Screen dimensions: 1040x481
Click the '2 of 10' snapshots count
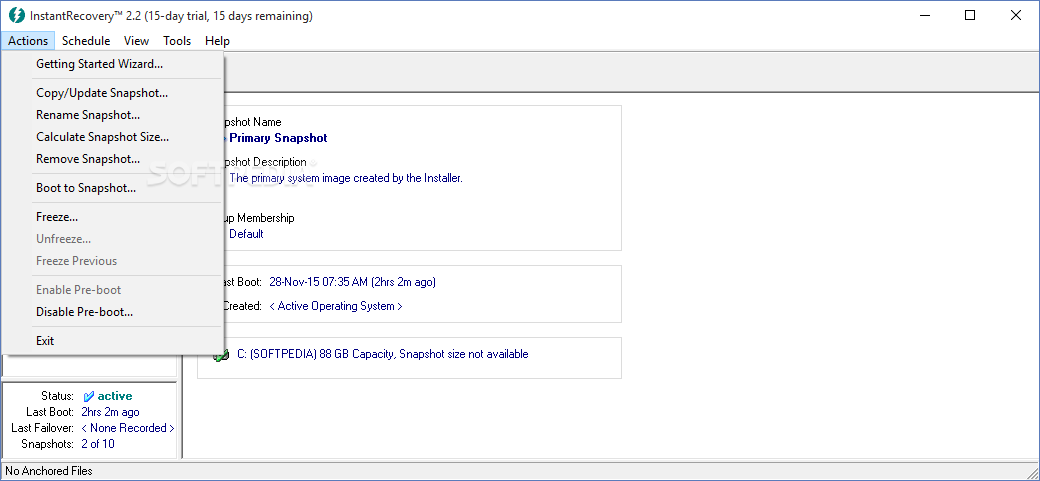tap(98, 444)
